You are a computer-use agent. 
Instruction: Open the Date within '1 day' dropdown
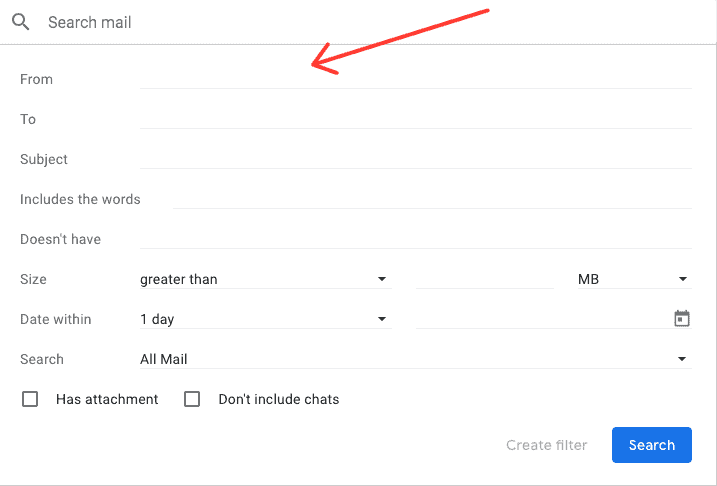click(264, 319)
